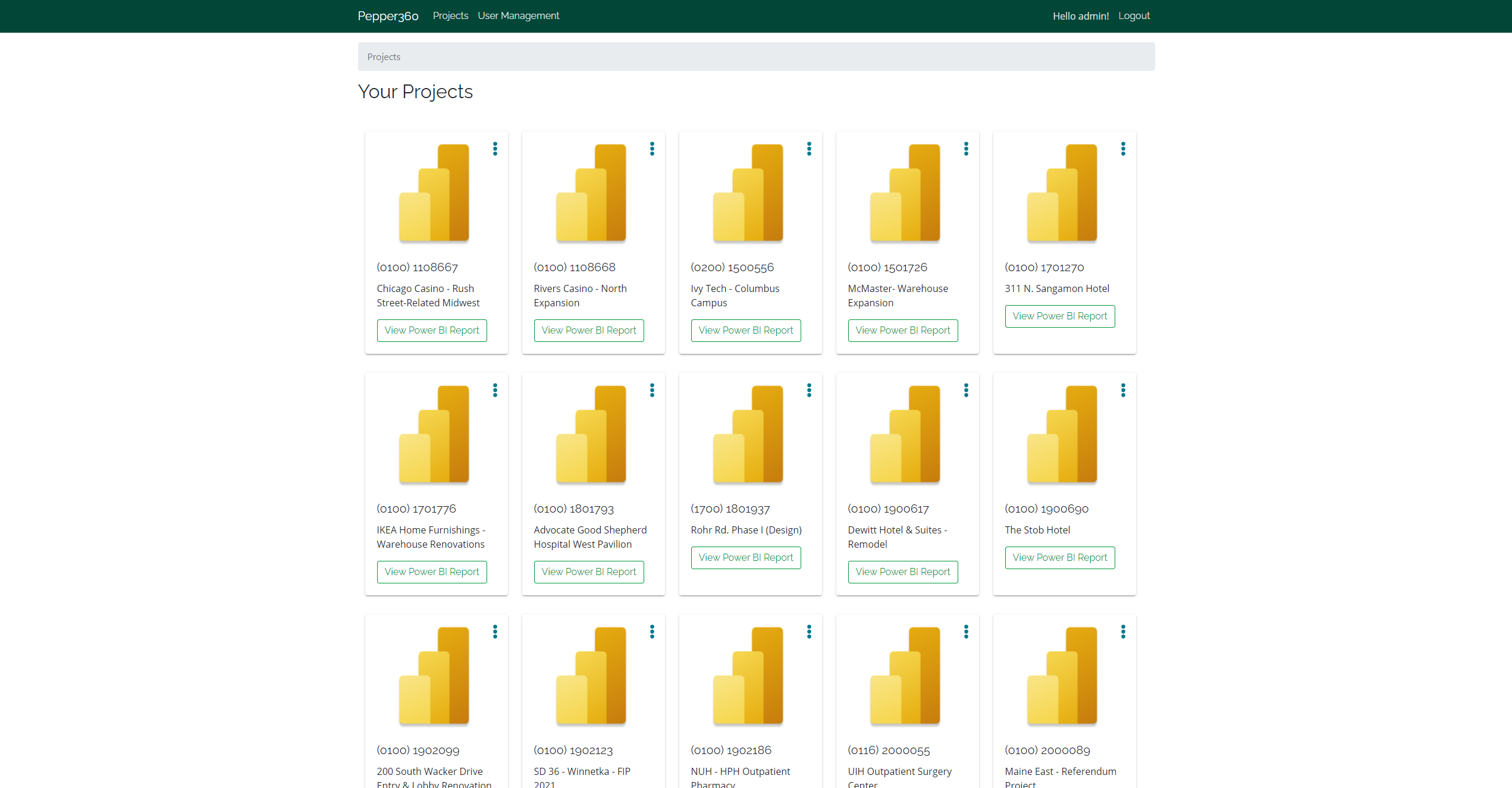Viewport: 1512px width, 788px height.
Task: Open three-dot menu on IKEA Home Furnishings card
Action: tap(495, 390)
